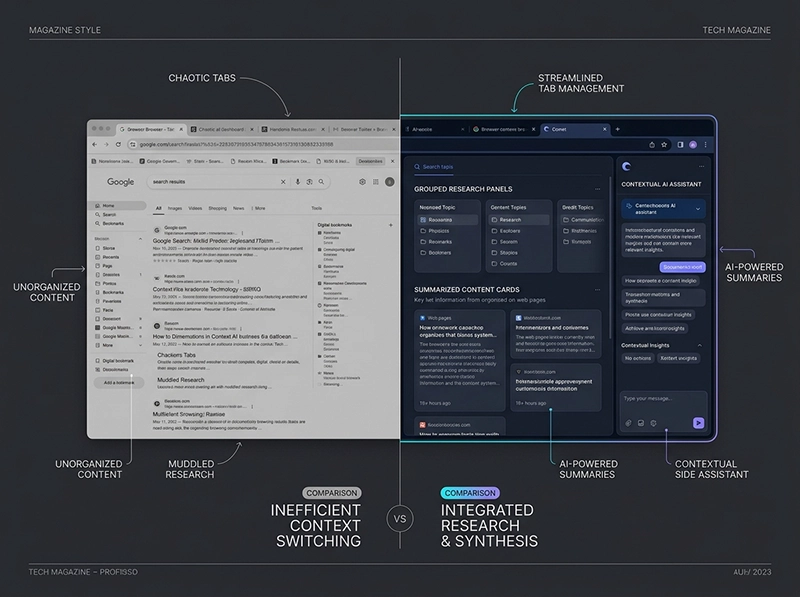This screenshot has height=597, width=800.
Task: Click the Google logo
Action: point(120,182)
